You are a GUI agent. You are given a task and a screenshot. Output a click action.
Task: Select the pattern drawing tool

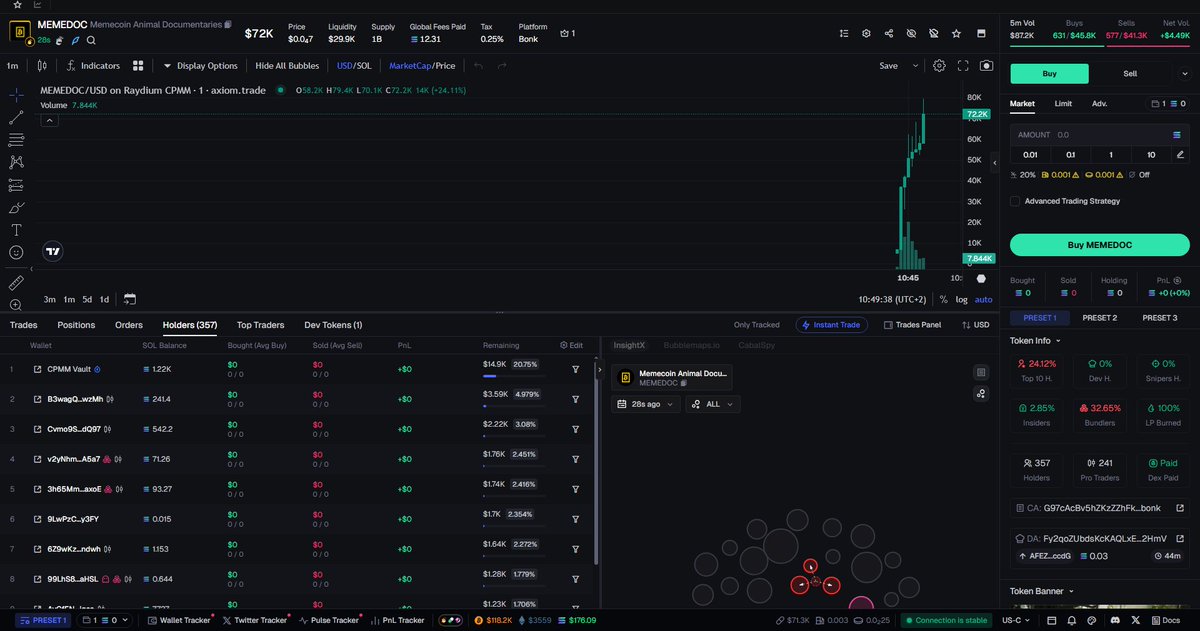16,162
